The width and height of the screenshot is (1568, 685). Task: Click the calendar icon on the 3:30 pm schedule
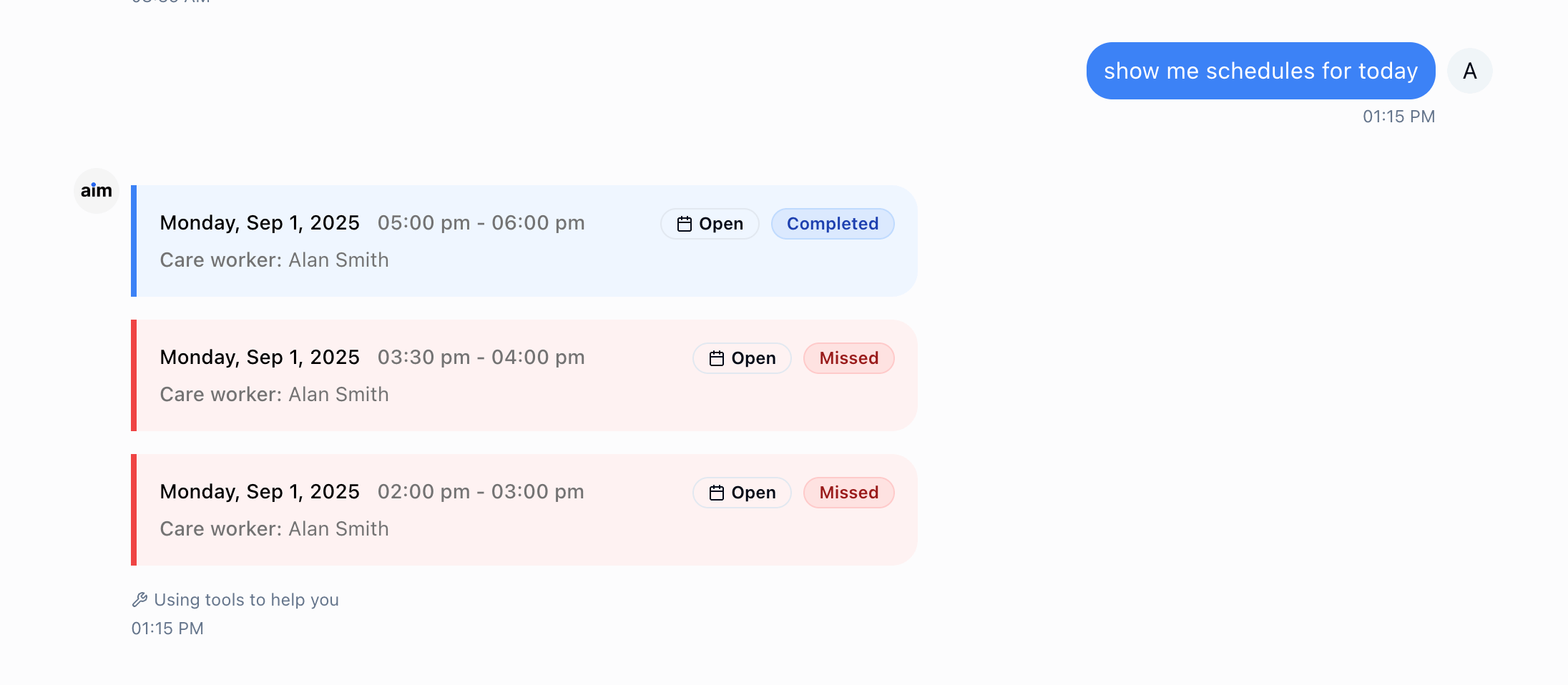click(x=716, y=358)
